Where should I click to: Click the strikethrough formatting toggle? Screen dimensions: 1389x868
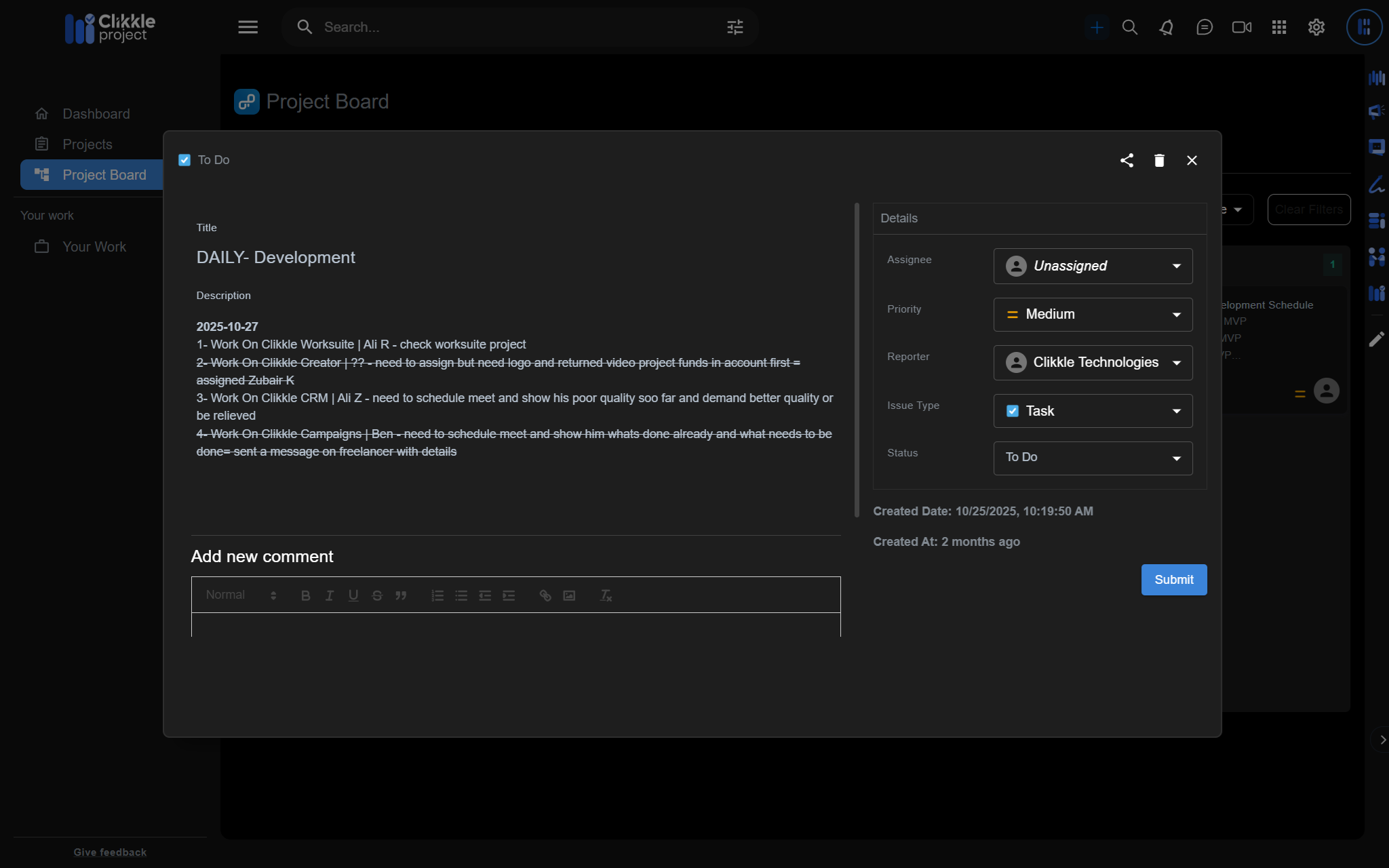[x=377, y=595]
